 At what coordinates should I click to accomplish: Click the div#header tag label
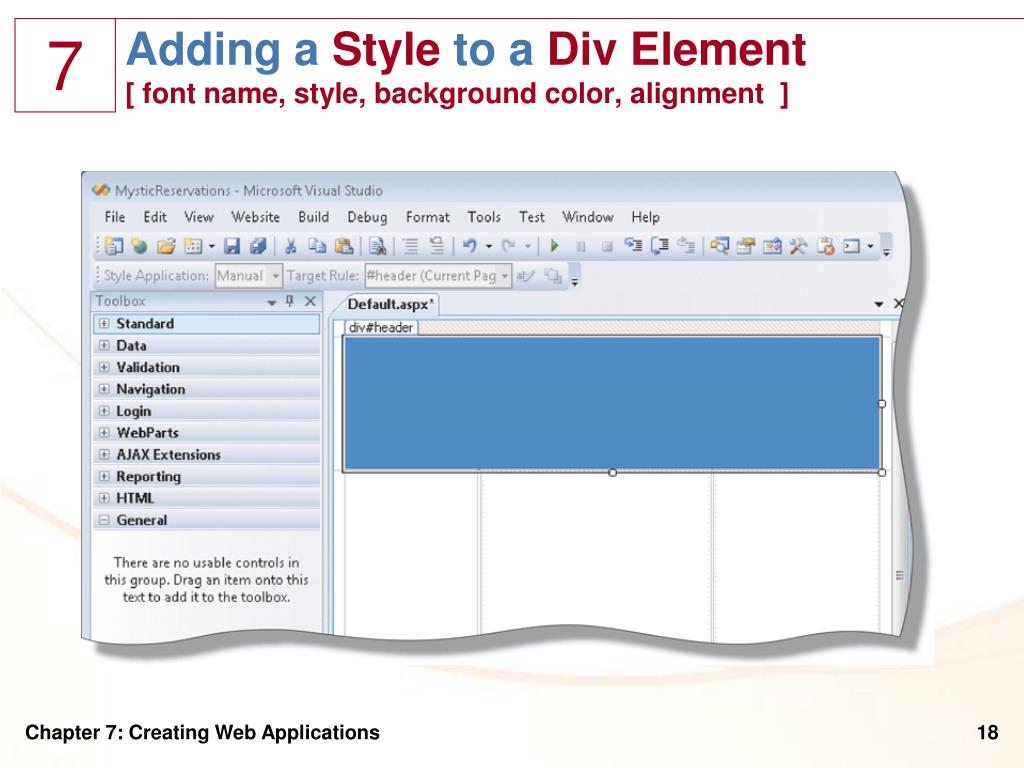tap(381, 327)
